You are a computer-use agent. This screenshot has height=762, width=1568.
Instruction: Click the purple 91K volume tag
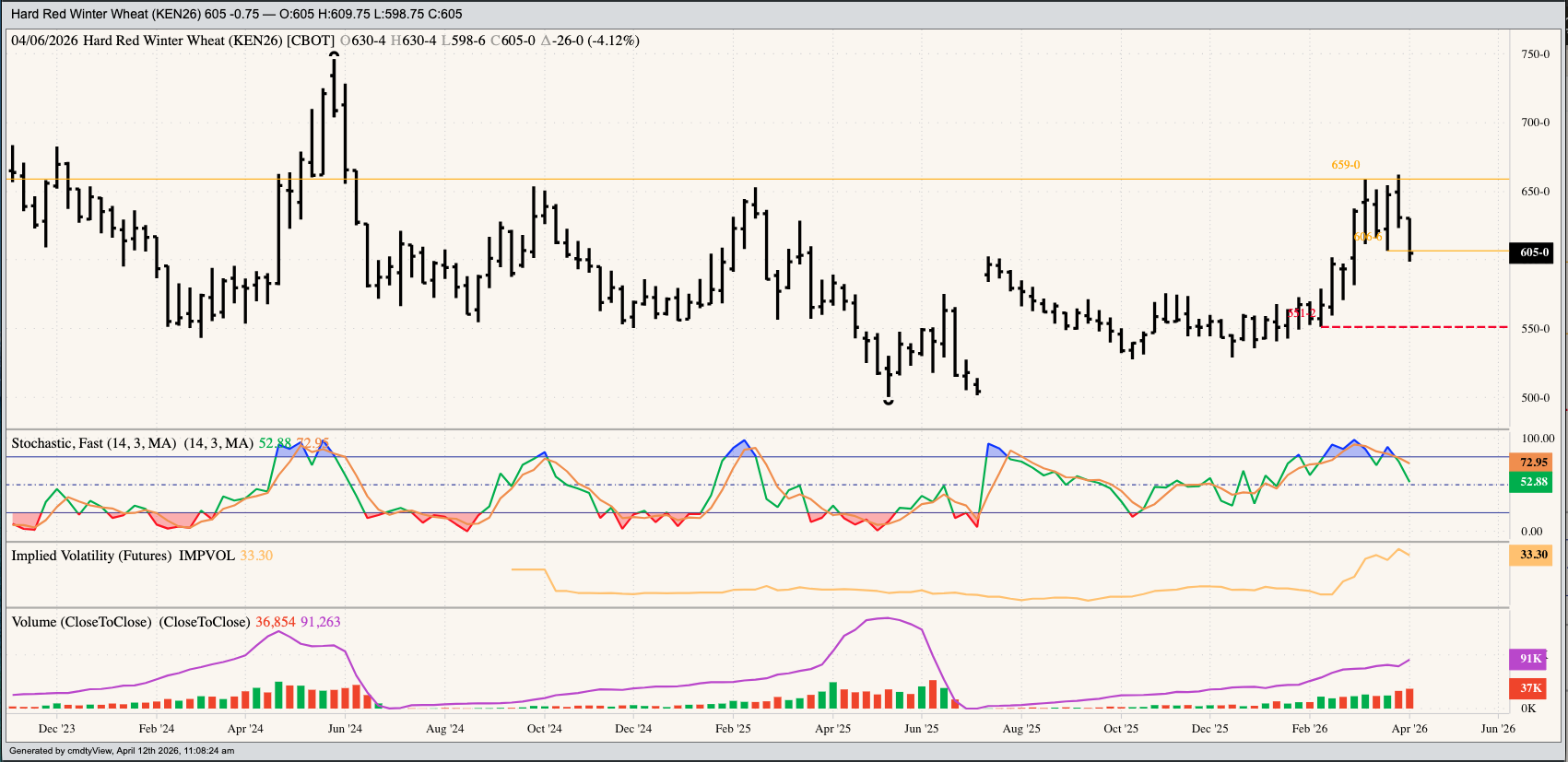(x=1530, y=659)
